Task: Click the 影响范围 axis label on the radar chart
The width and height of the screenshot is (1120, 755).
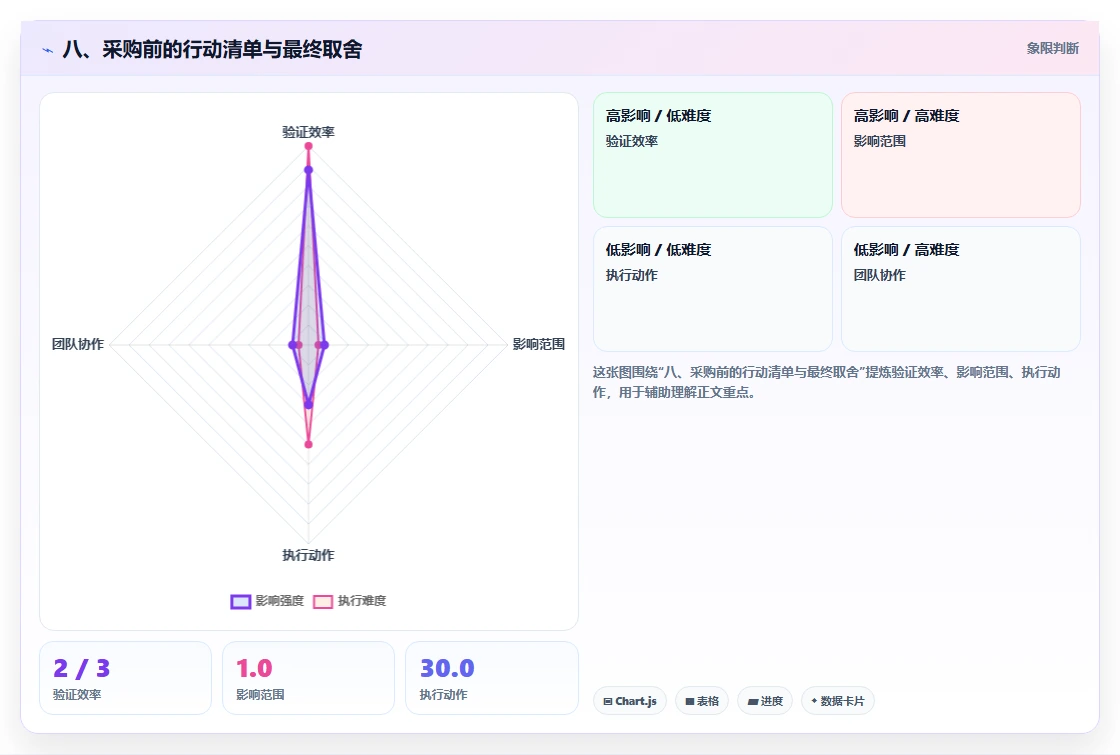Action: 539,344
